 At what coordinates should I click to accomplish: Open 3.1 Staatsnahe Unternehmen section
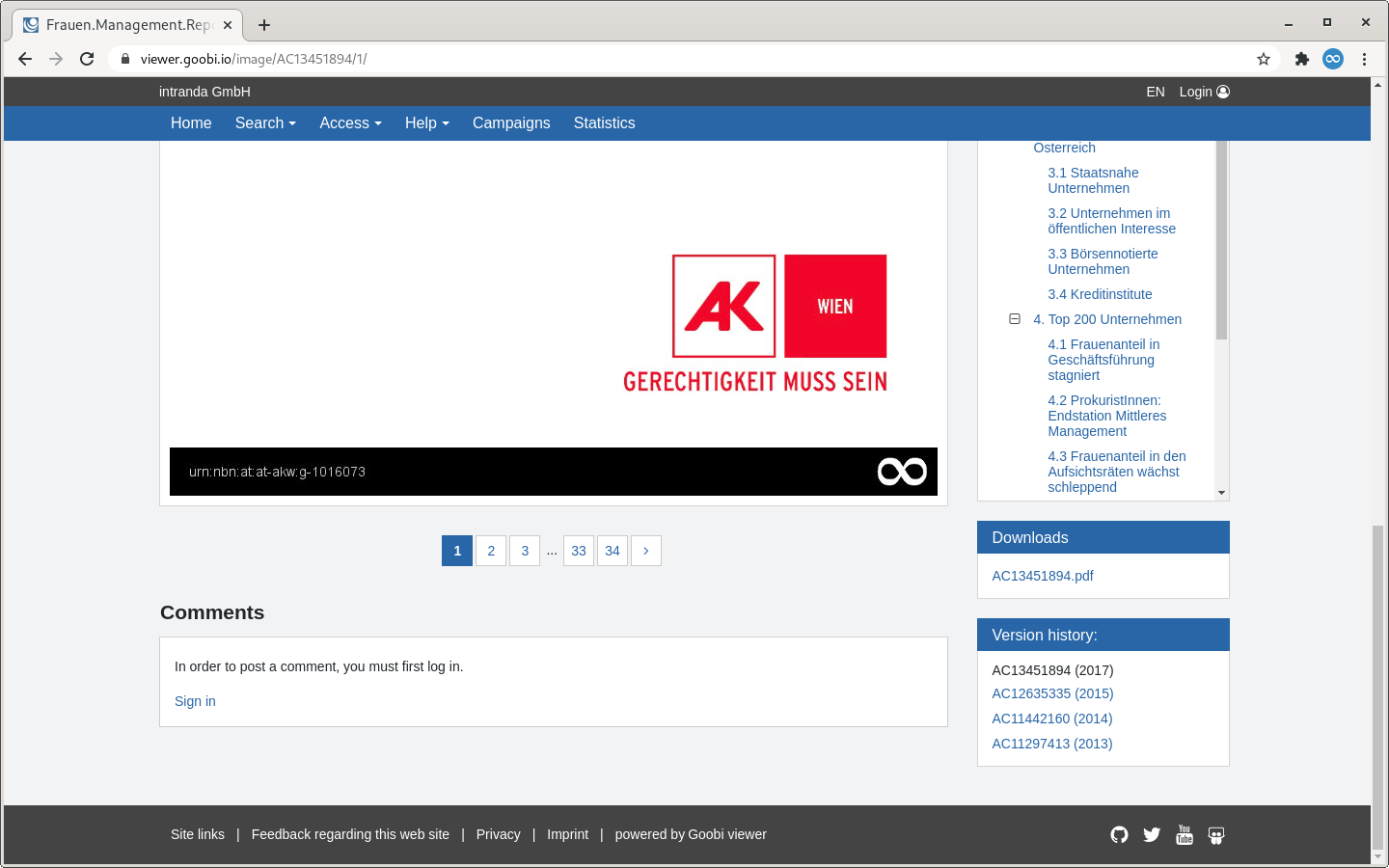[1093, 180]
